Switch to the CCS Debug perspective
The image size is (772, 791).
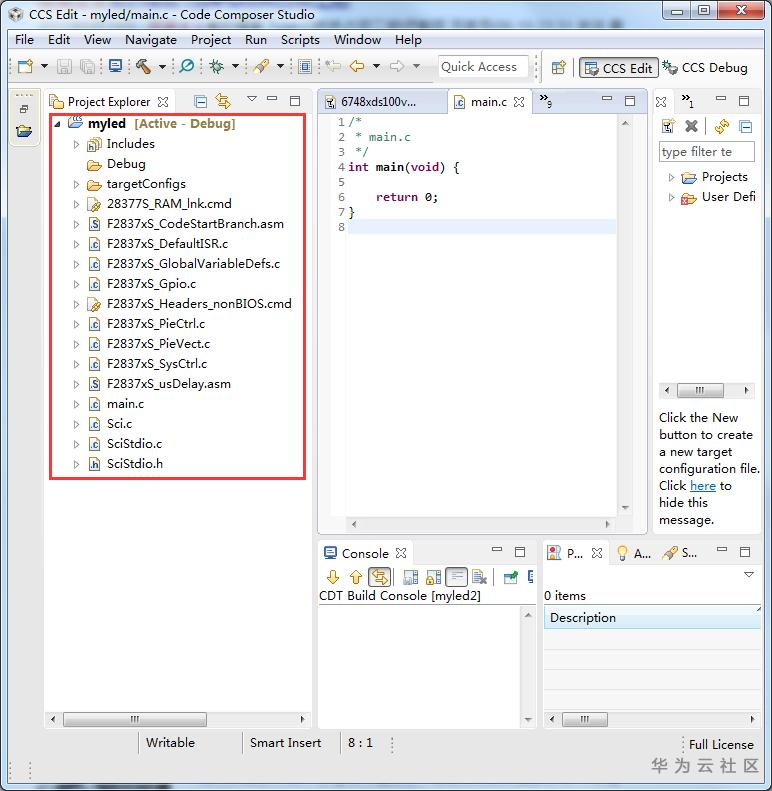(705, 68)
